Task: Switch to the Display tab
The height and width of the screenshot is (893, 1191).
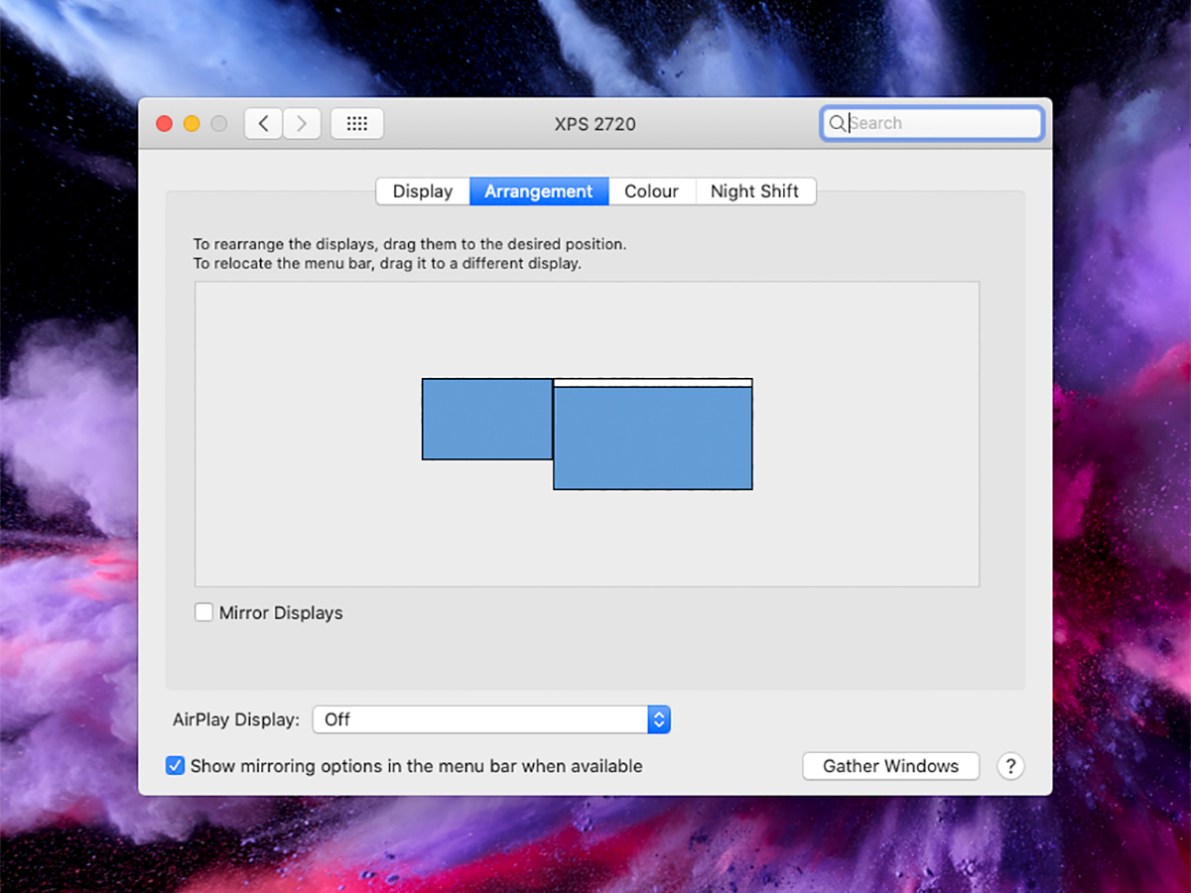Action: [x=422, y=191]
